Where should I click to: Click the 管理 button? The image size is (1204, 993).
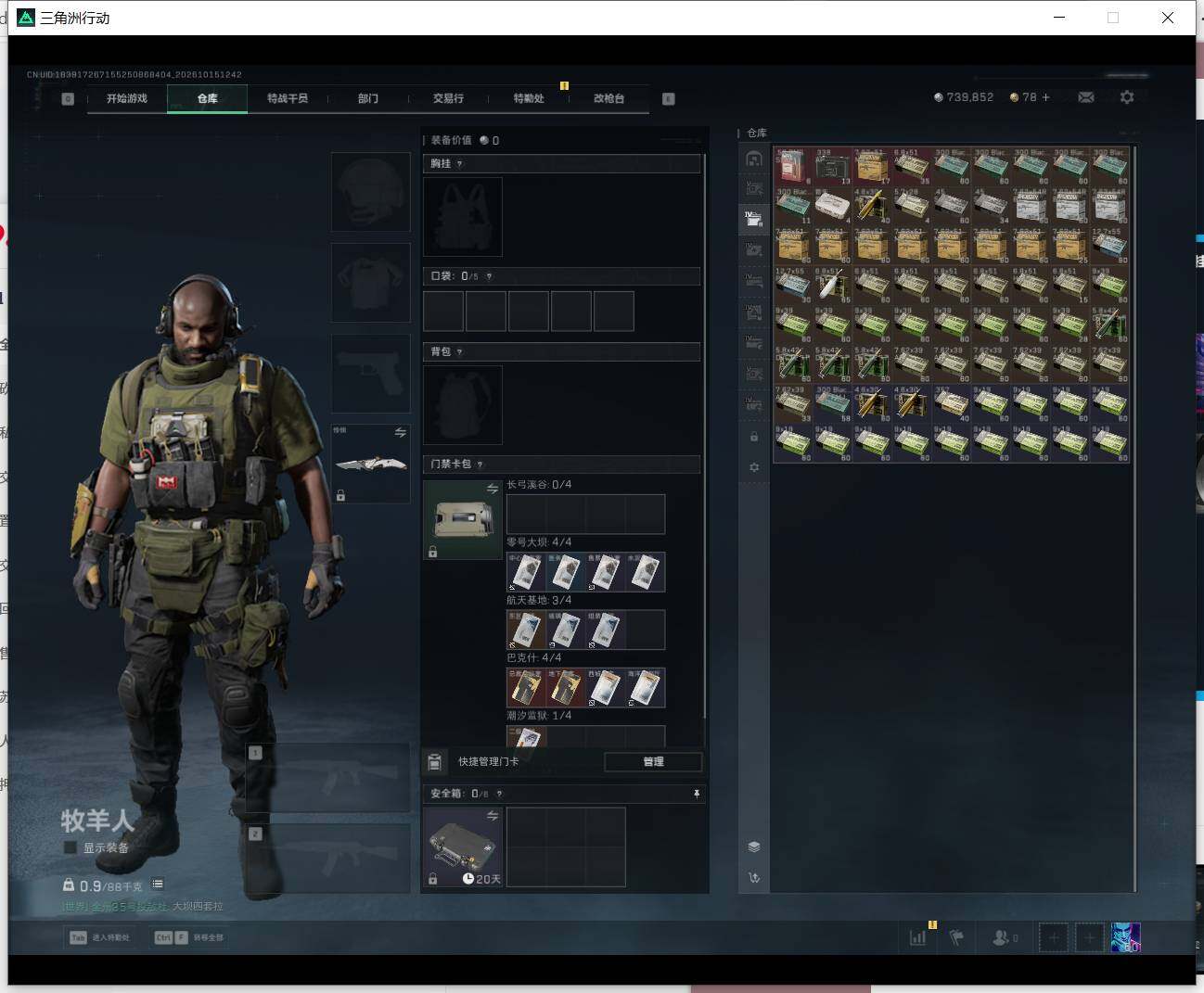pos(653,762)
